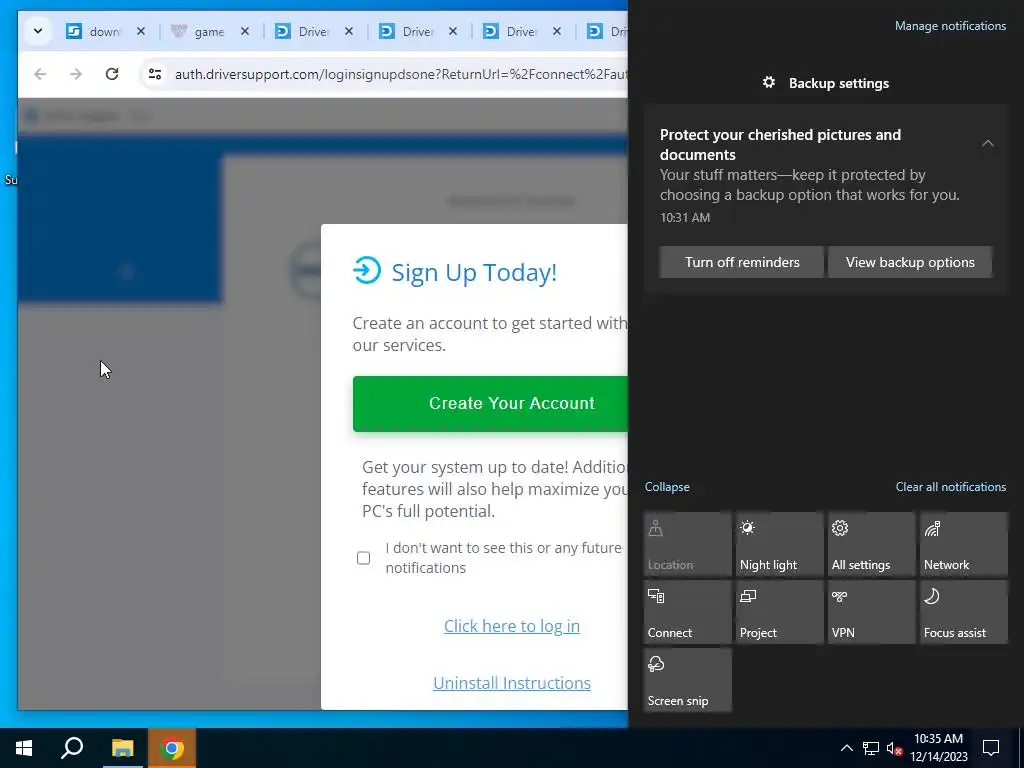1024x768 pixels.
Task: Collapse the quick actions panel
Action: coord(667,487)
